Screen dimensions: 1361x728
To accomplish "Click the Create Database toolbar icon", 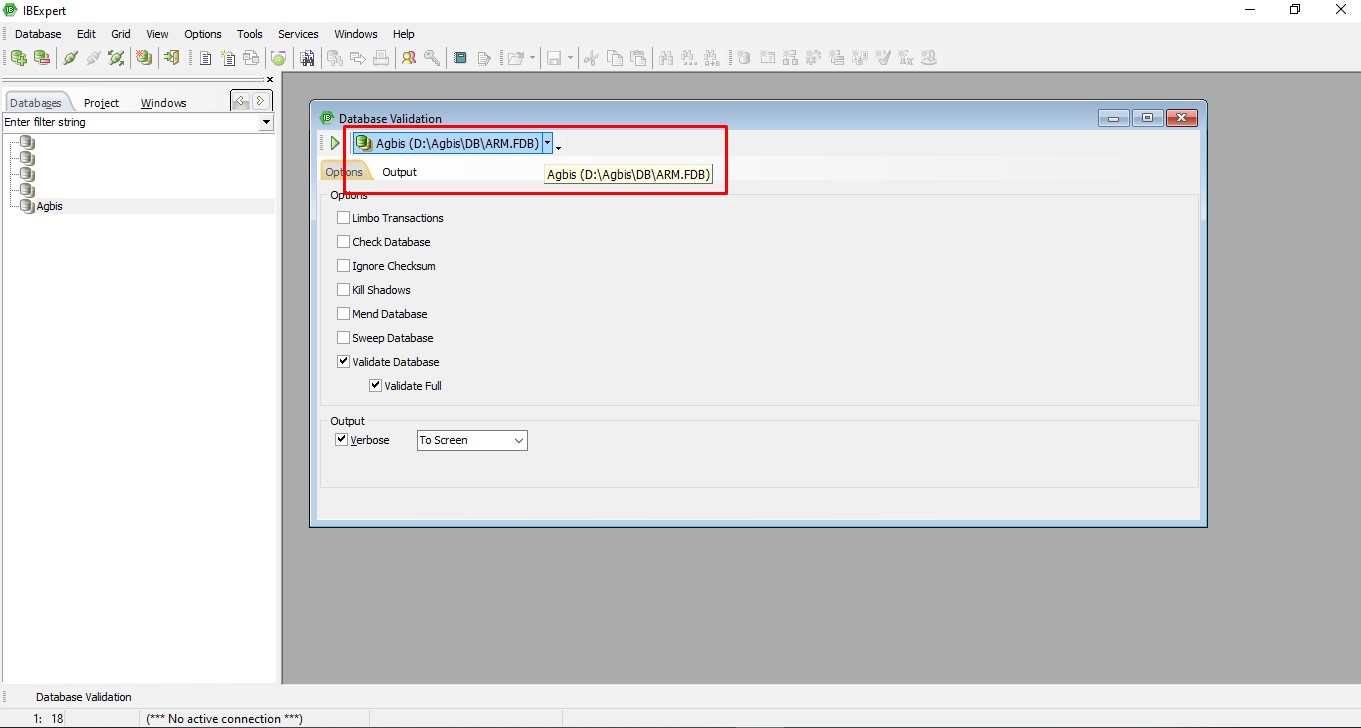I will coord(145,58).
